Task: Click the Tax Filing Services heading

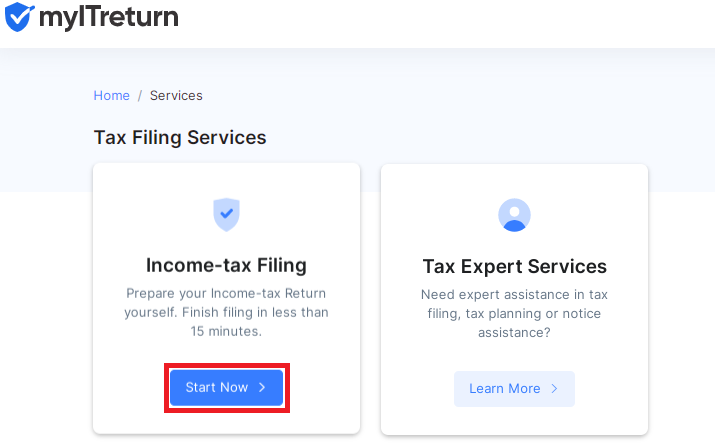Action: [180, 137]
